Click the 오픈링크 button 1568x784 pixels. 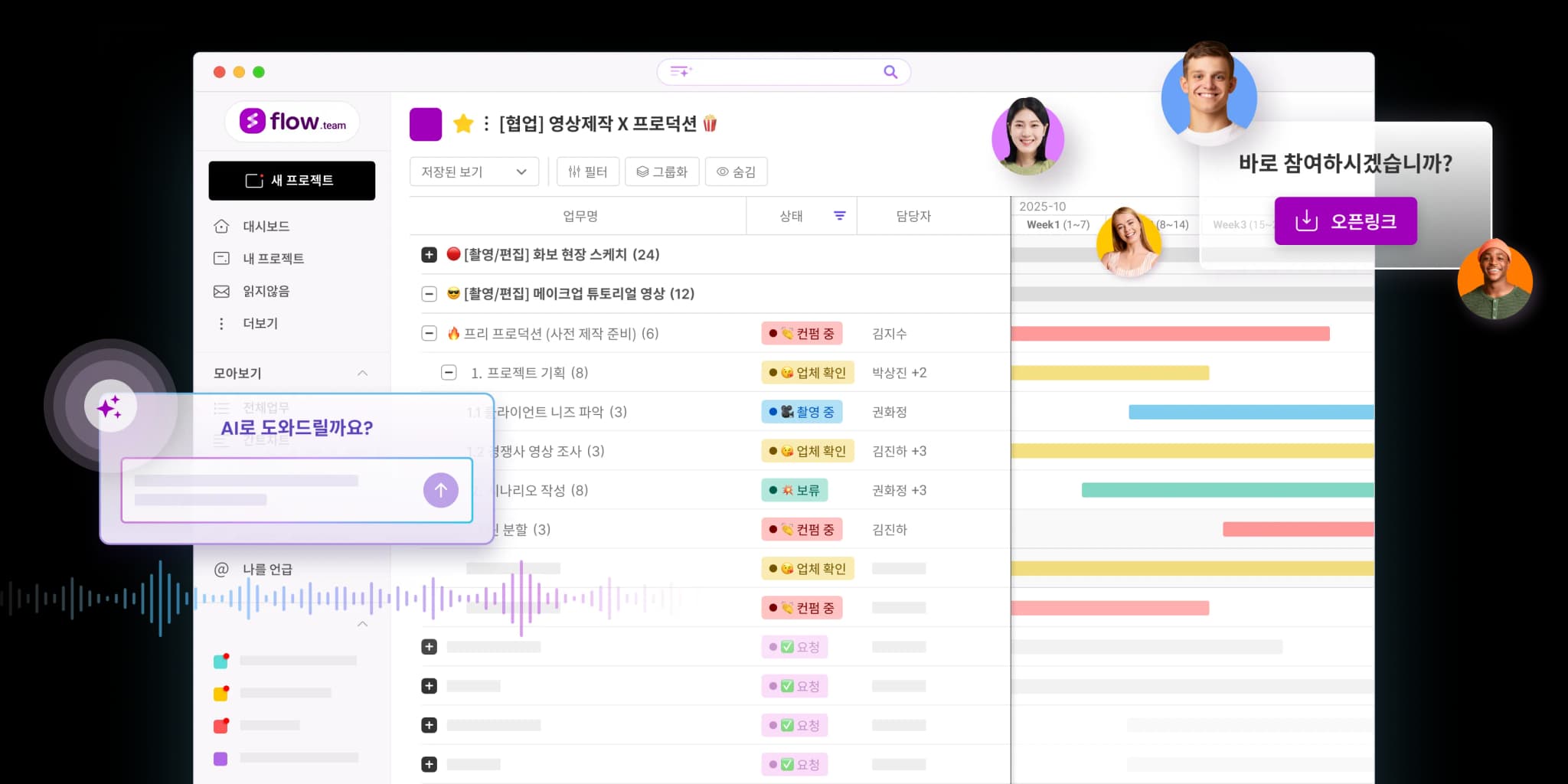pos(1345,221)
